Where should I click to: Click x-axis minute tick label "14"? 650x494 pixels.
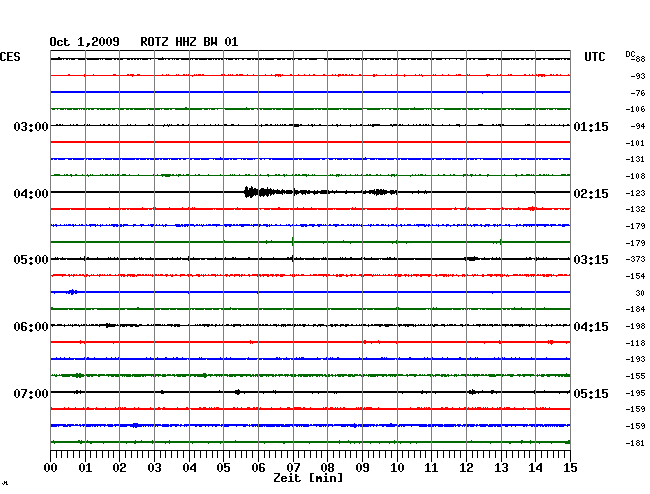535,468
